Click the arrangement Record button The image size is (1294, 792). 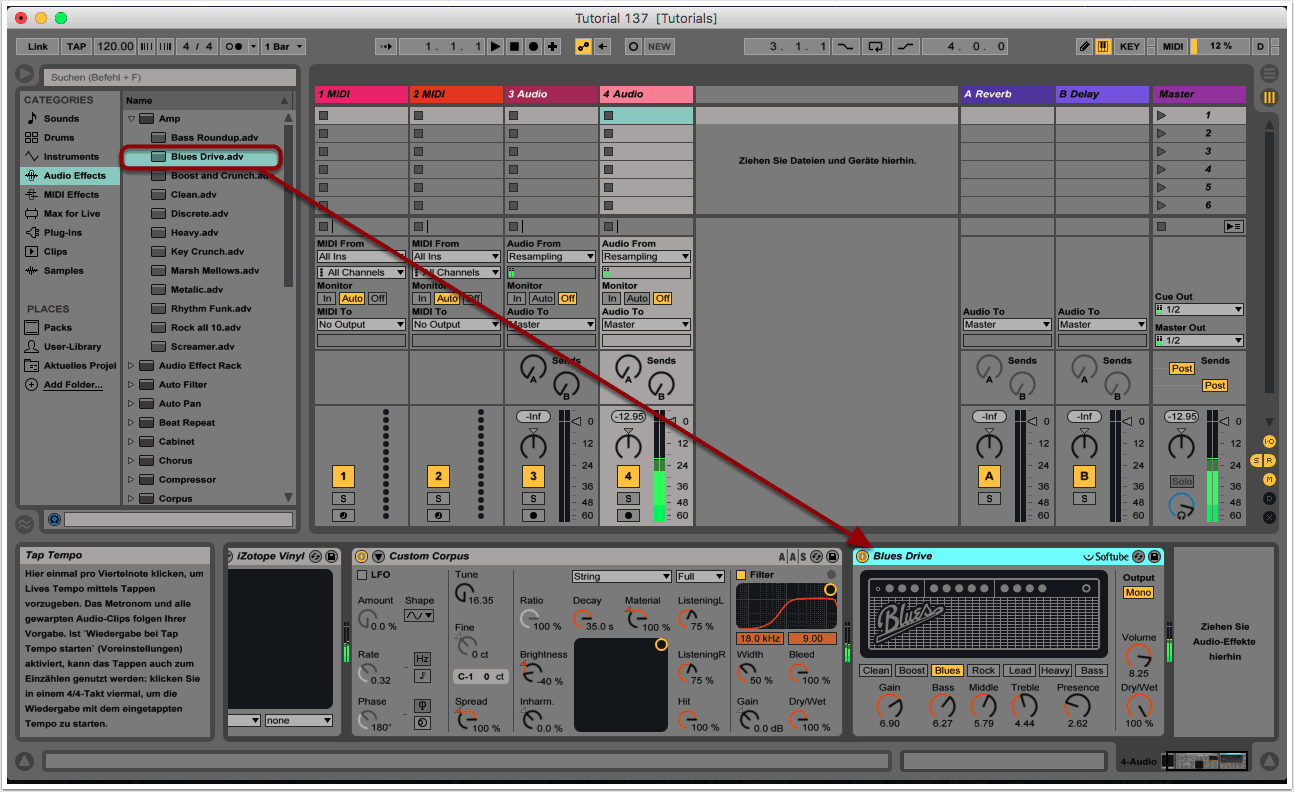coord(533,47)
